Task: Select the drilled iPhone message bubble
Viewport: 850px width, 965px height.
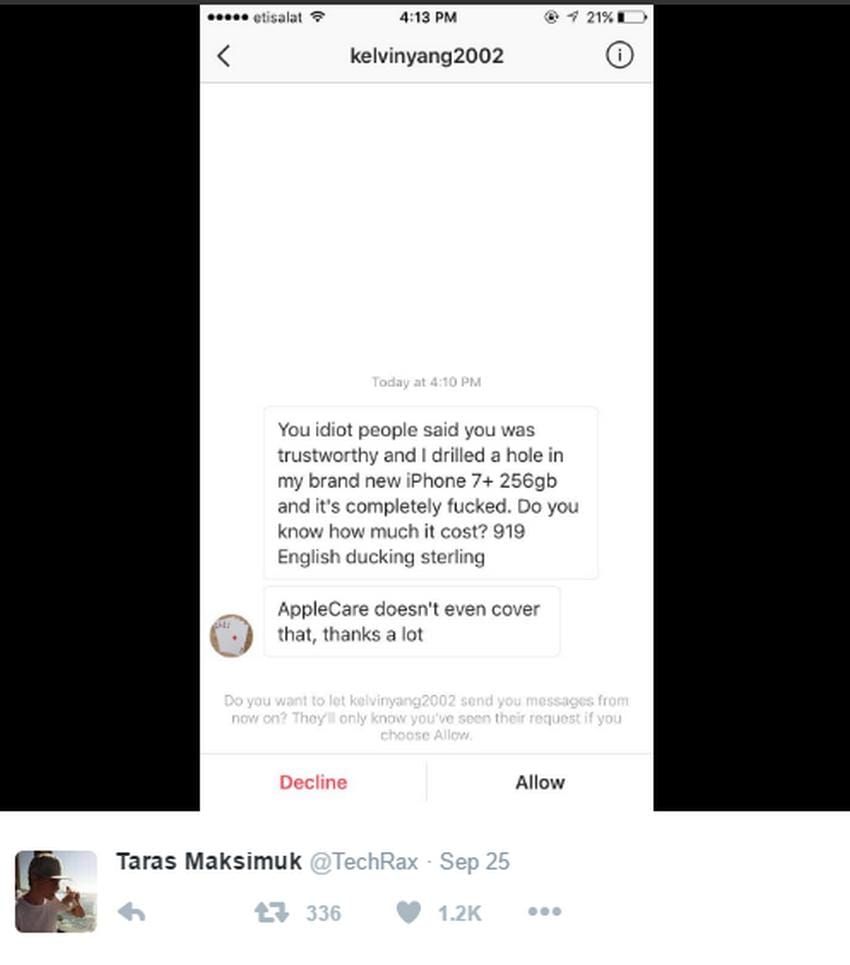Action: click(431, 492)
